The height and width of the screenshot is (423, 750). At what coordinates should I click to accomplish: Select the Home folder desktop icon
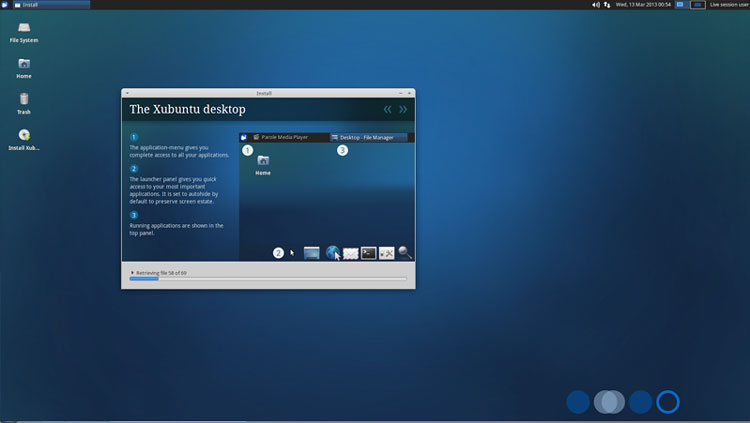24,68
